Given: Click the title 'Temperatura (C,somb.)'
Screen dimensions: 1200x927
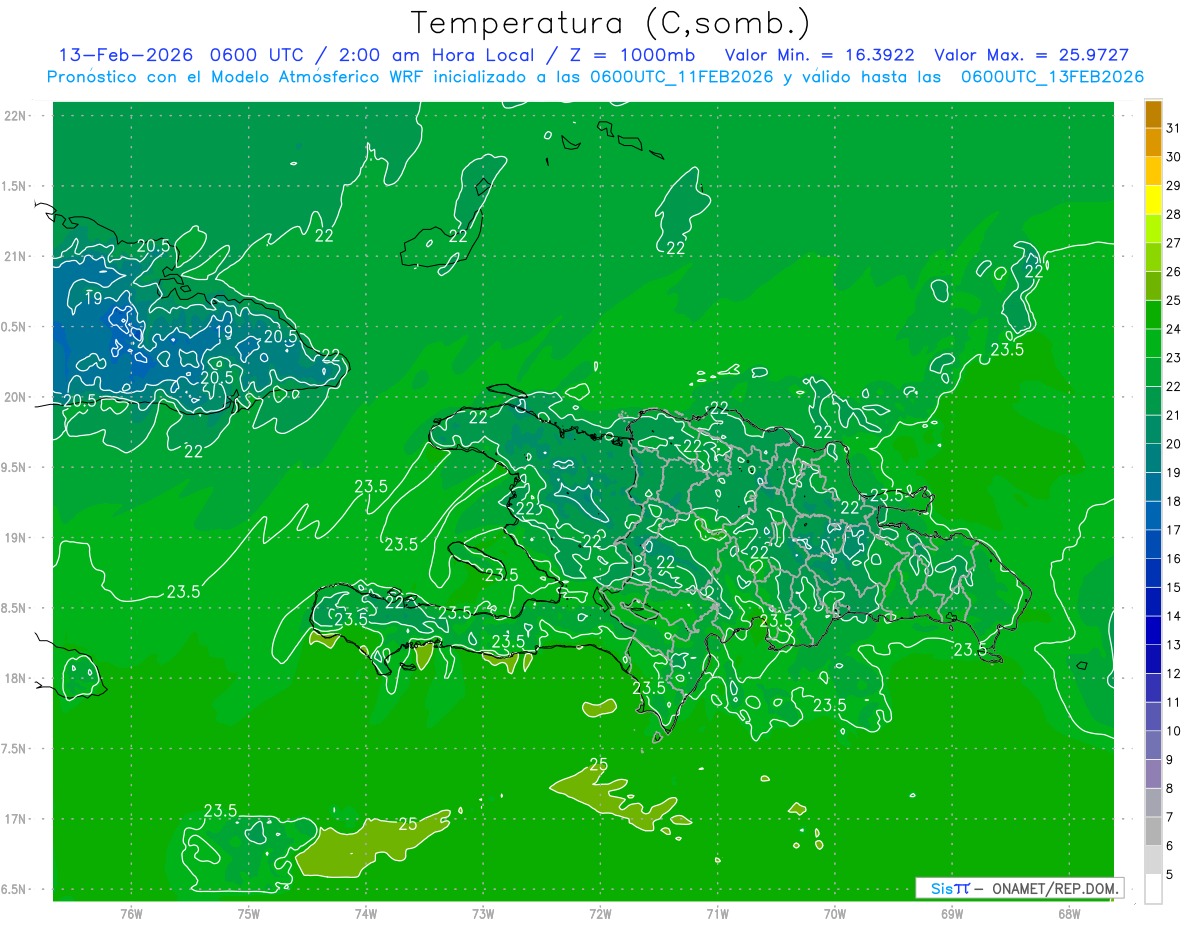Looking at the screenshot, I should tap(611, 23).
